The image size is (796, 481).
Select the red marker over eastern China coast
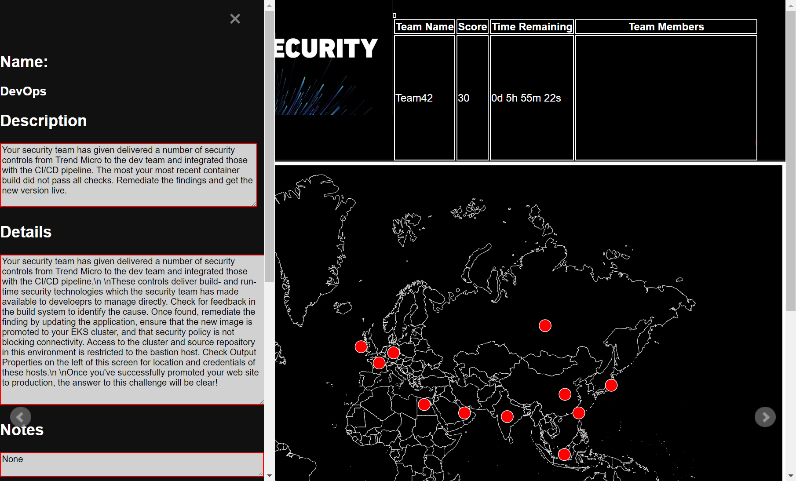[578, 413]
